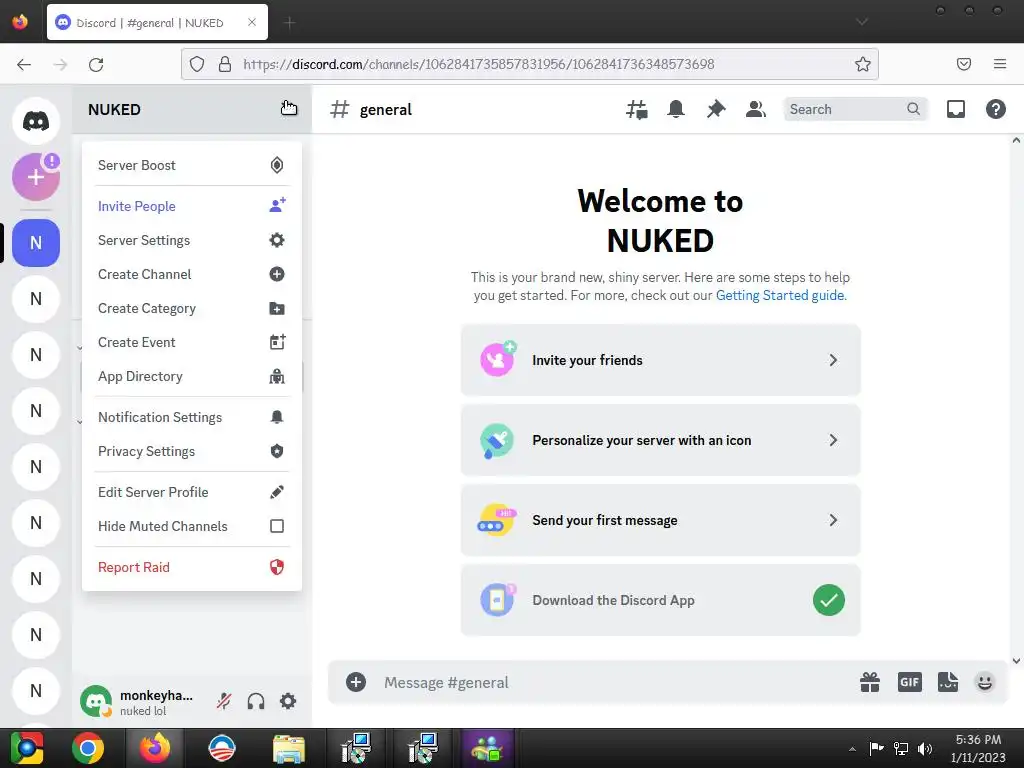The image size is (1024, 768).
Task: Expand Send your first message chevron
Action: click(833, 520)
